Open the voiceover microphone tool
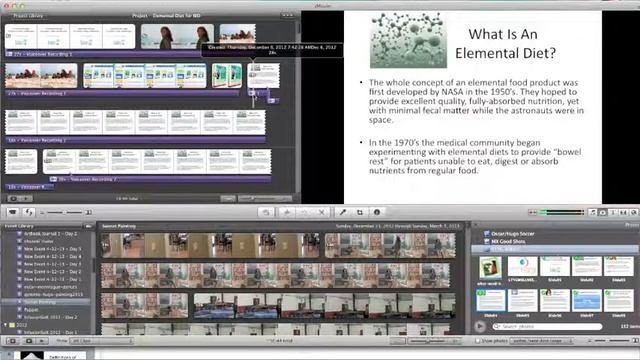Image resolution: width=640 pixels, height=360 pixels. click(343, 212)
